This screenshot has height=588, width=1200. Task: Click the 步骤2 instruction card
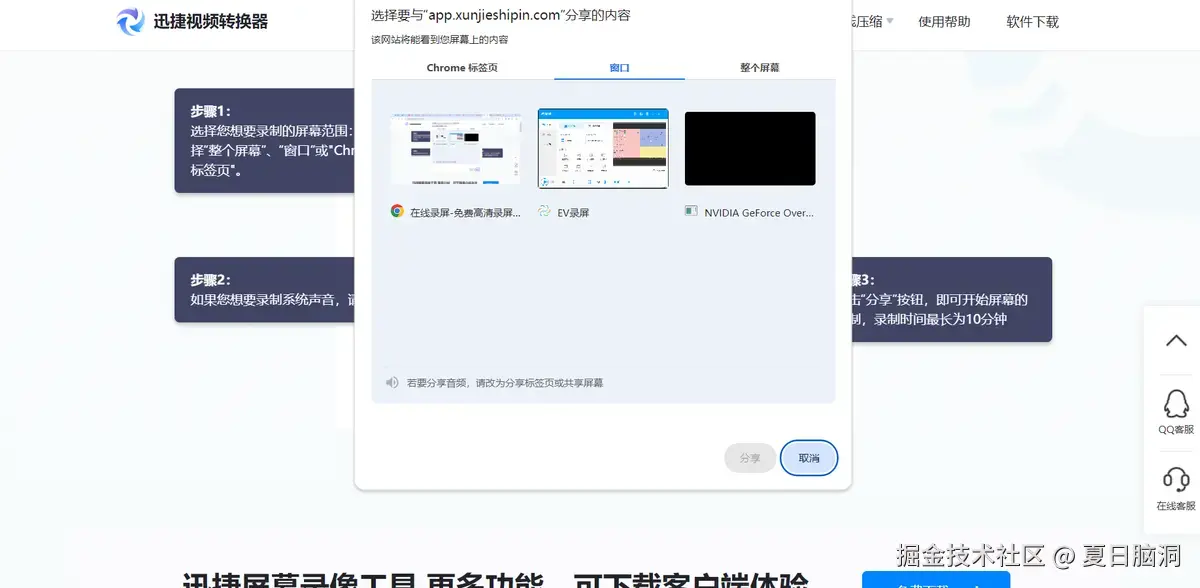click(265, 290)
